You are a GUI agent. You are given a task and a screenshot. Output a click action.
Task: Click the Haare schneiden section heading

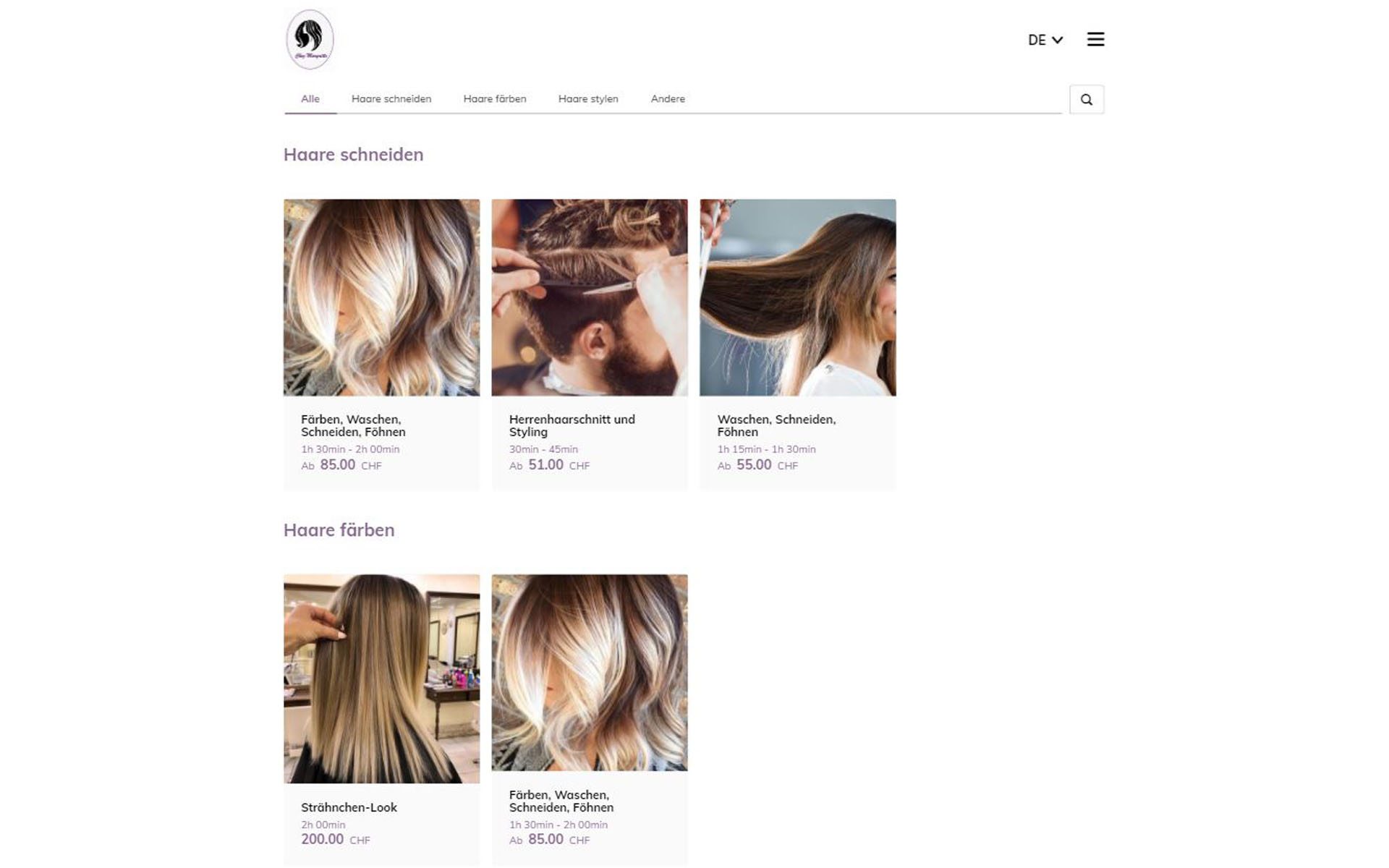[353, 155]
